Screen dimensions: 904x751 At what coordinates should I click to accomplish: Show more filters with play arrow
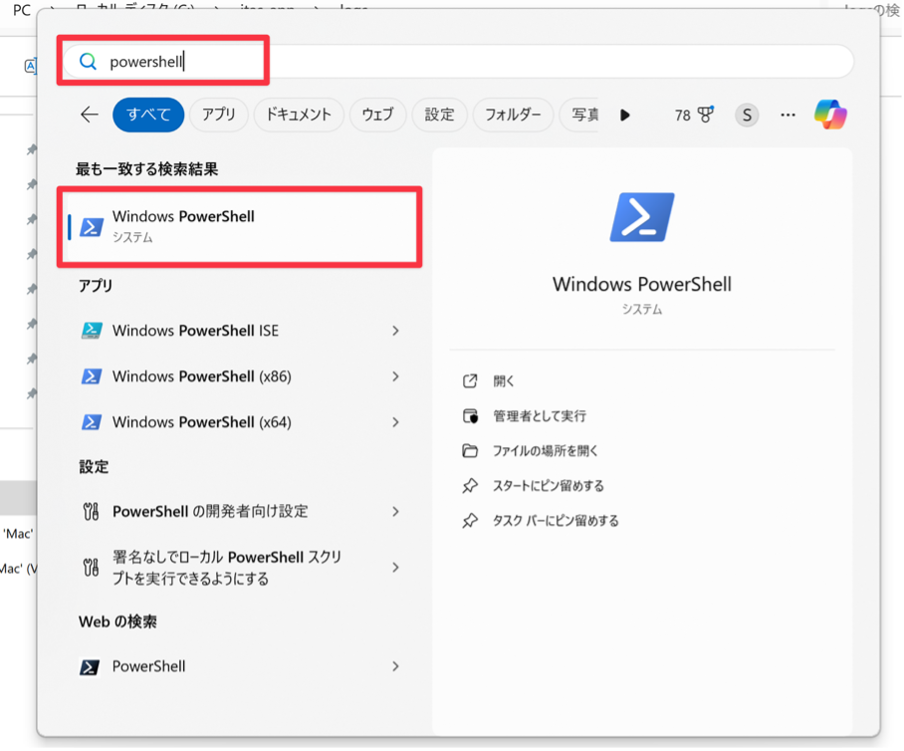pyautogui.click(x=625, y=115)
